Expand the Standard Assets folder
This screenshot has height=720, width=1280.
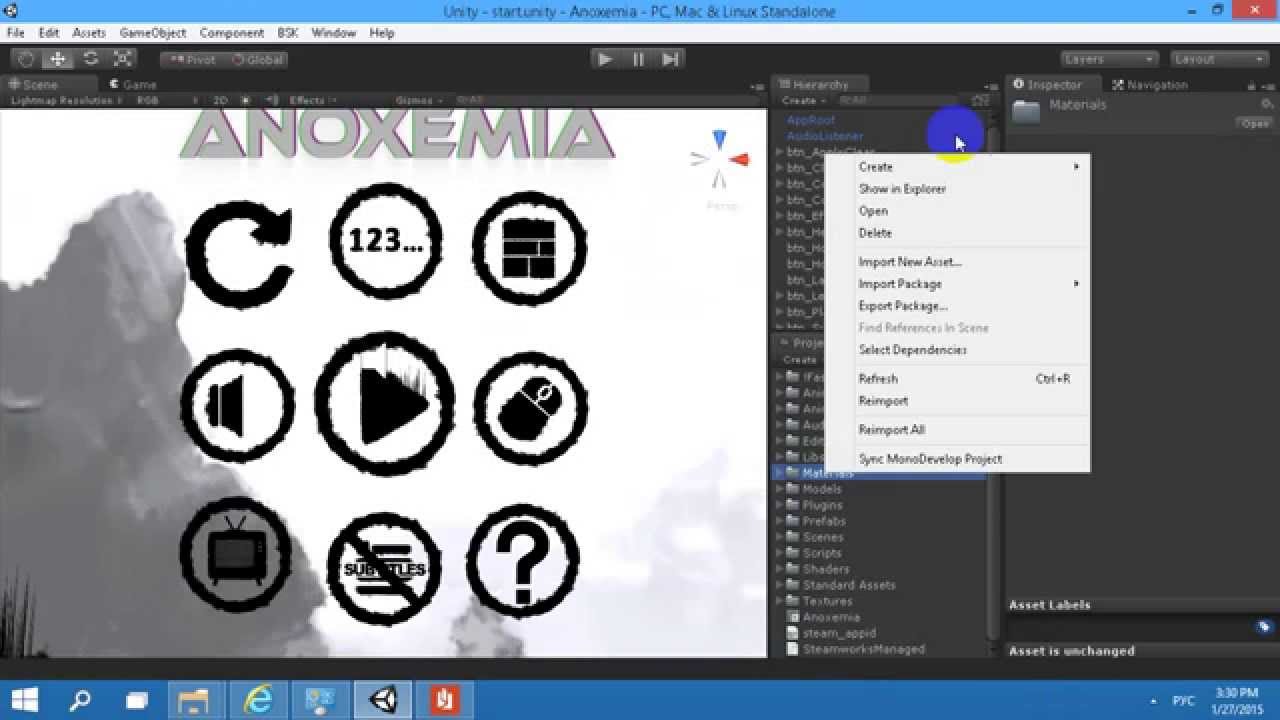779,585
